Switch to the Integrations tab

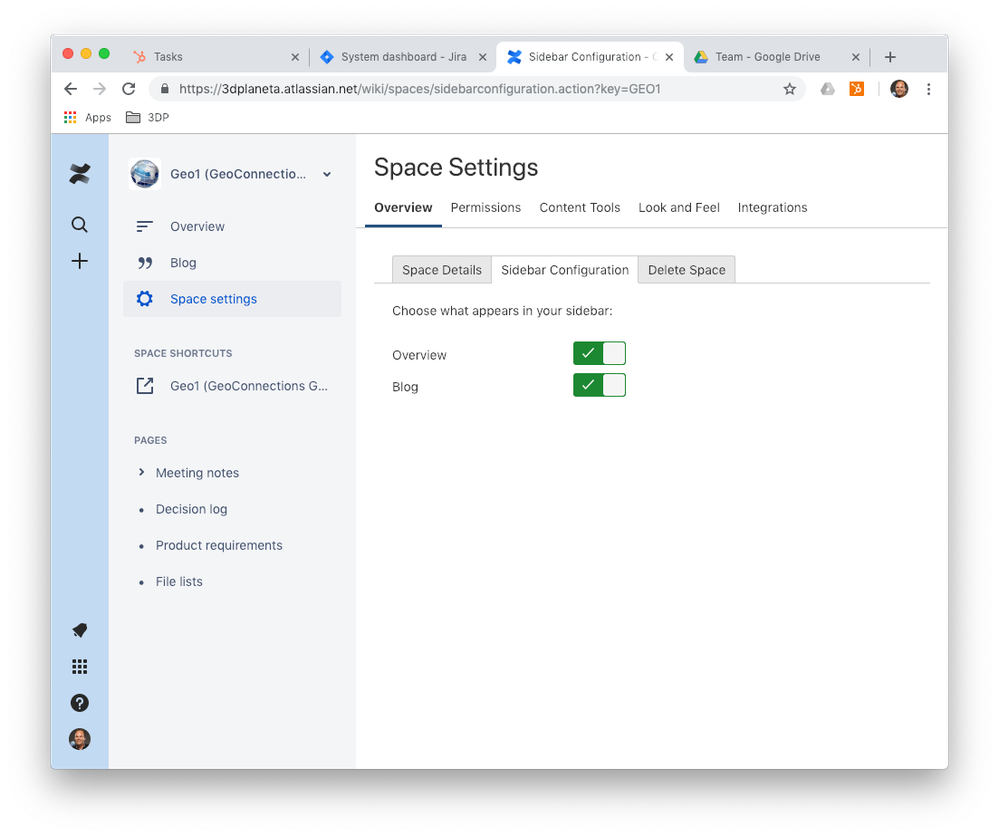click(772, 208)
